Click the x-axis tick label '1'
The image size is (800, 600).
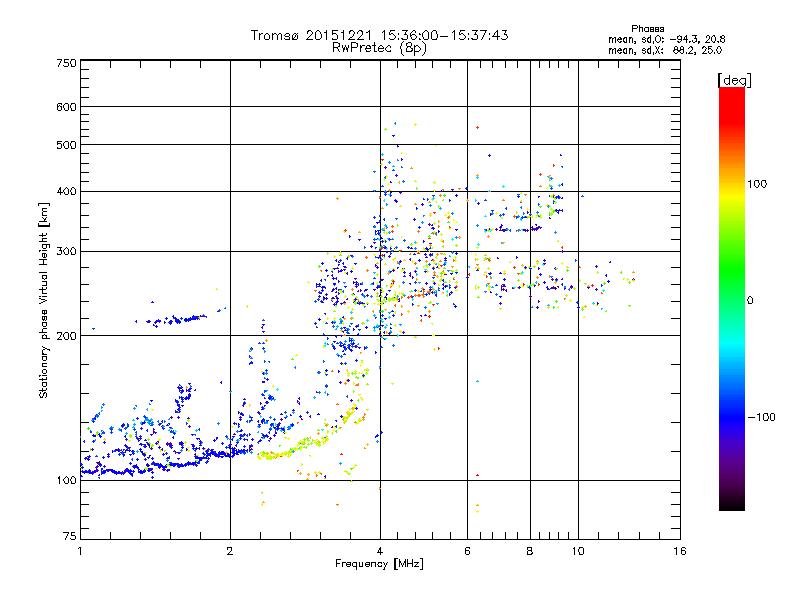(80, 551)
